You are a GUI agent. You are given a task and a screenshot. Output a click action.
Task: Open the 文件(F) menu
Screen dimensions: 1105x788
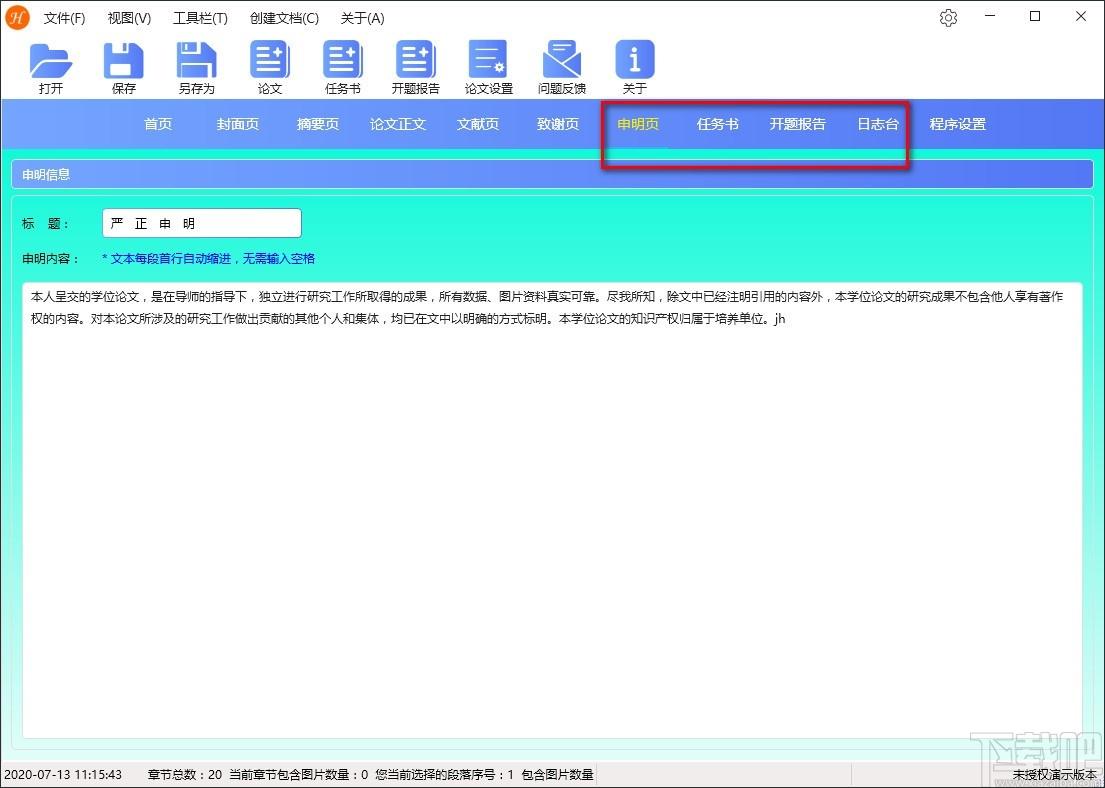click(64, 18)
